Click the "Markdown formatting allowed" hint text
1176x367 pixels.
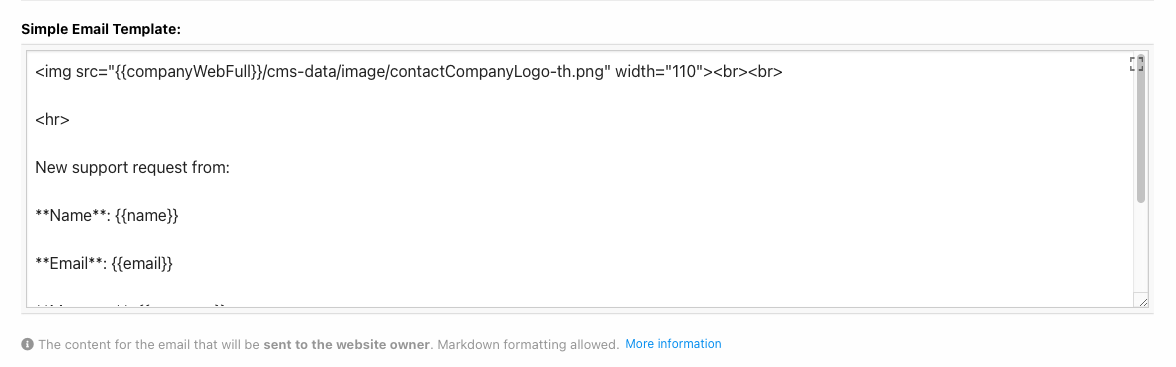tap(527, 344)
